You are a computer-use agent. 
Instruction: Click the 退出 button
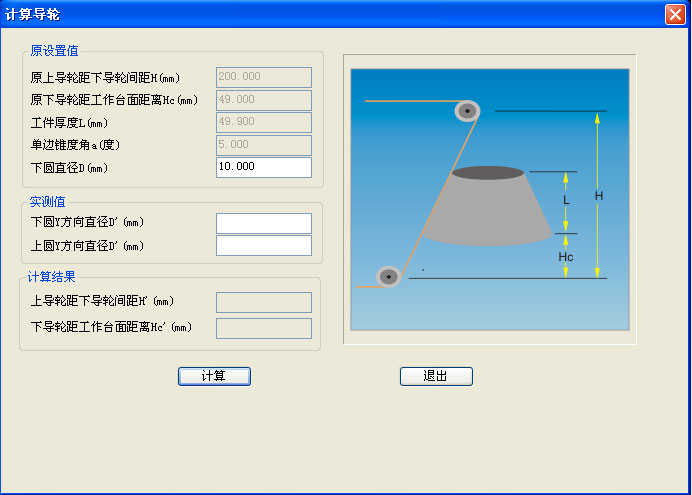(436, 376)
